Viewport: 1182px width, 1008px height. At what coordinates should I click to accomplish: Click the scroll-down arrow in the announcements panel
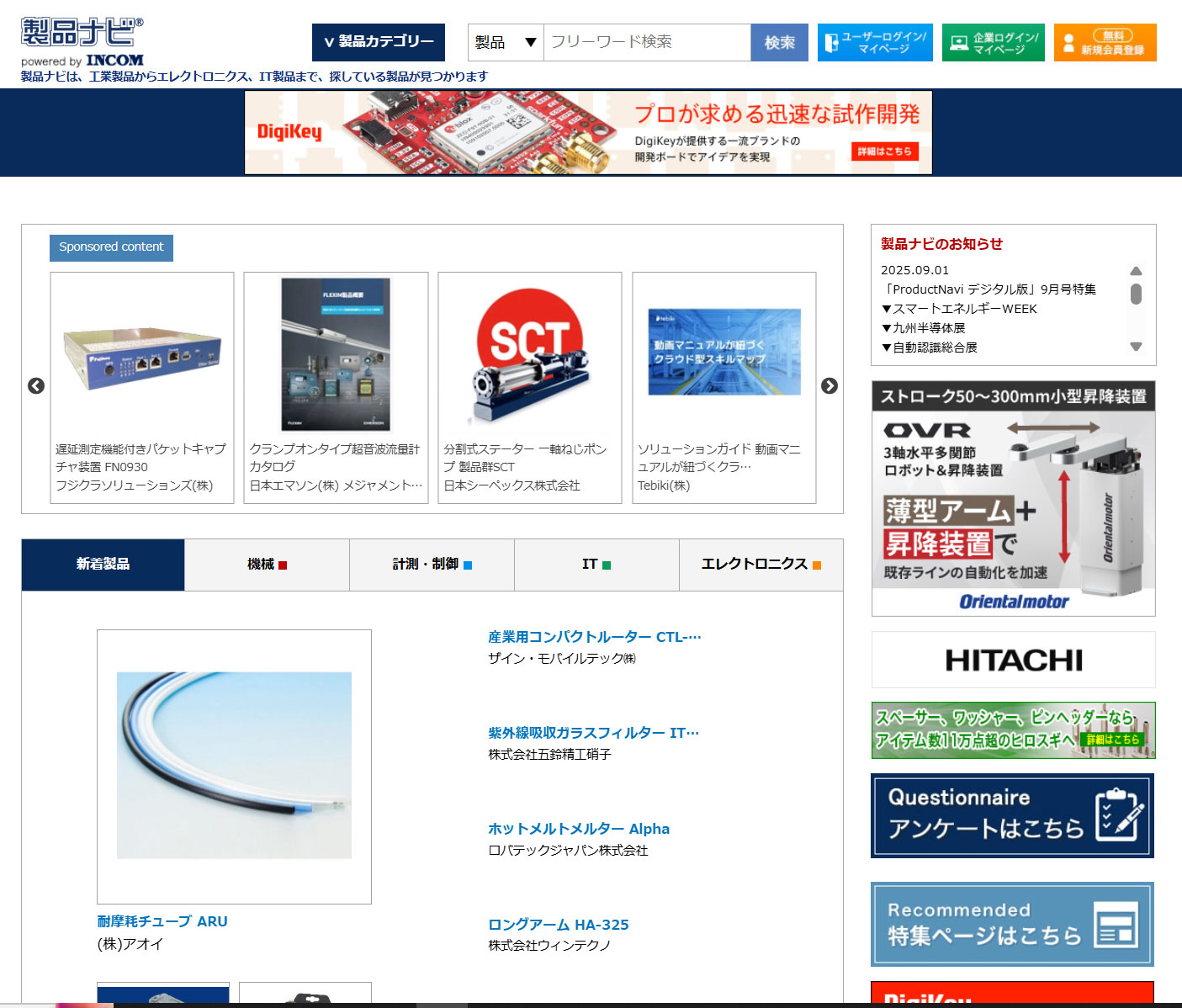click(x=1137, y=345)
